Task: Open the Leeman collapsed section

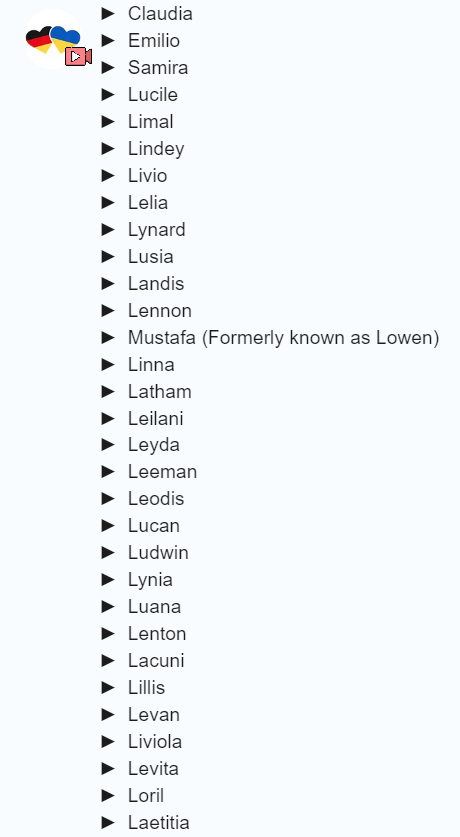Action: [108, 472]
